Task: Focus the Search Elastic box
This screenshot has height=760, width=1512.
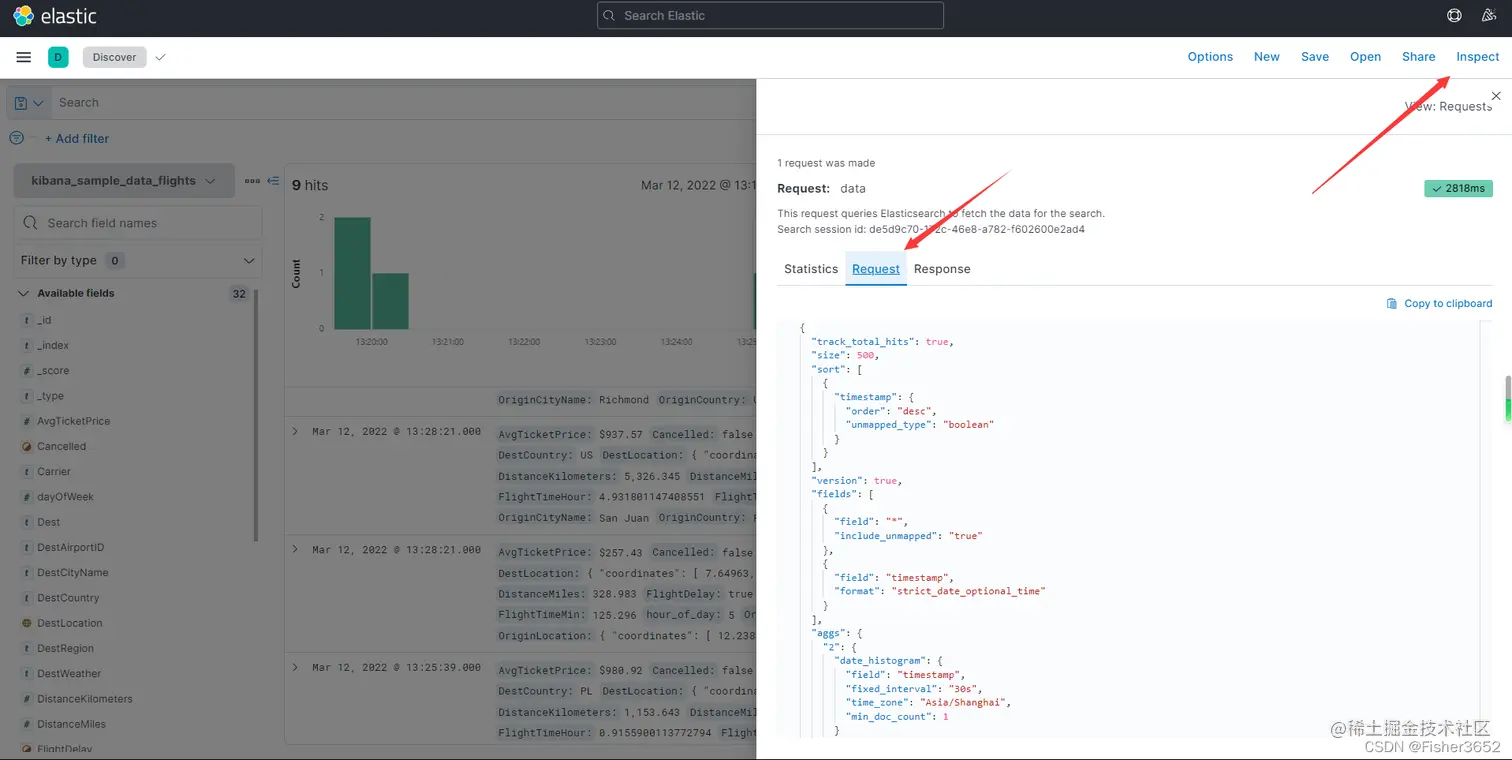Action: (770, 15)
